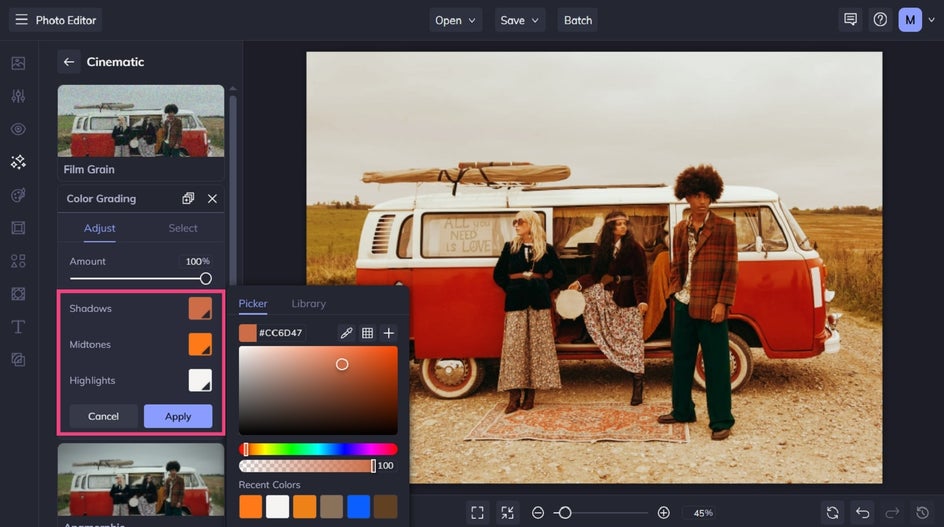Redo with the right curved arrow

click(892, 513)
